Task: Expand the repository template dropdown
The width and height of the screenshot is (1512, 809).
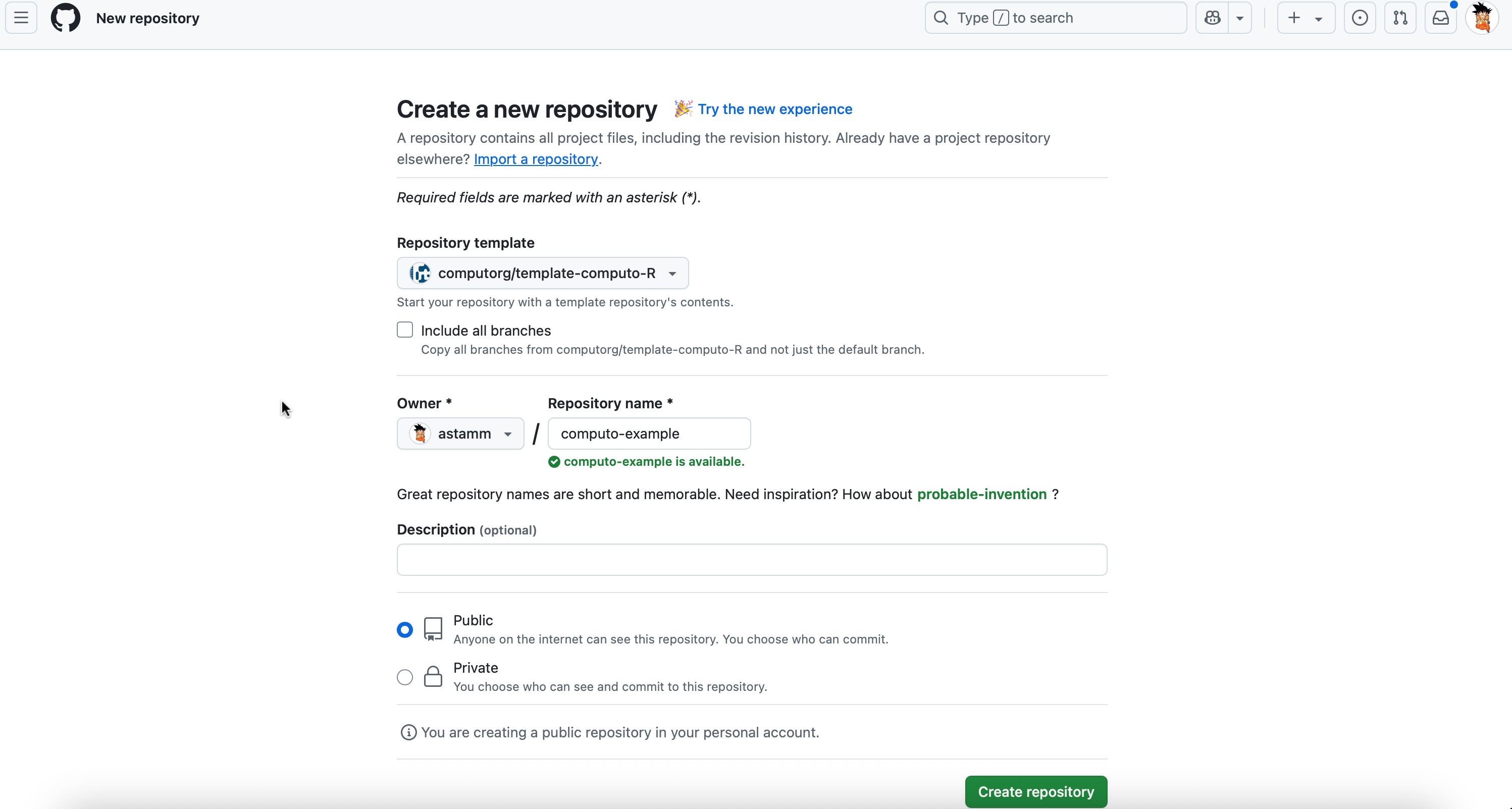Action: pos(542,273)
